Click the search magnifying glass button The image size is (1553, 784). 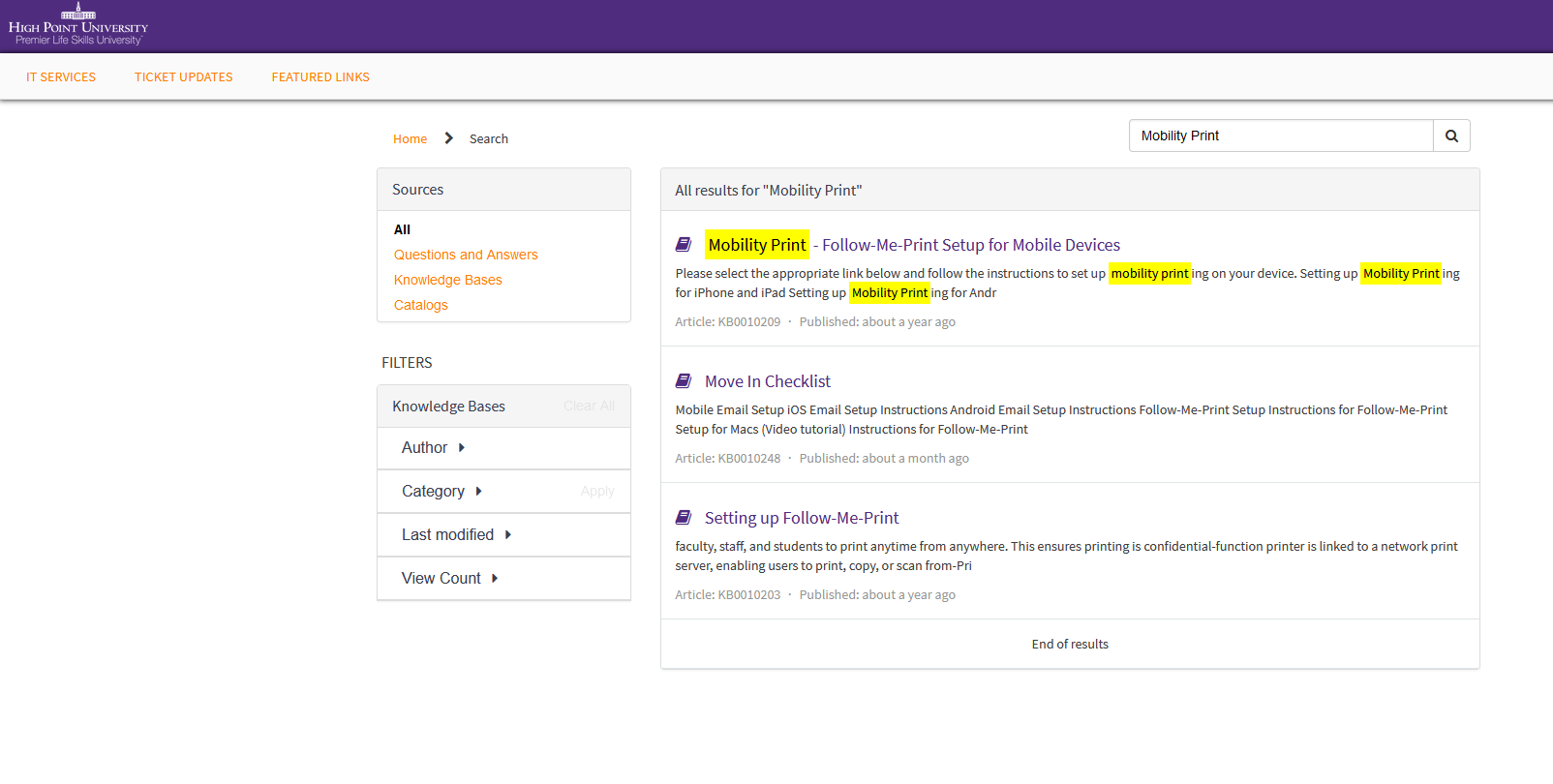pos(1451,136)
